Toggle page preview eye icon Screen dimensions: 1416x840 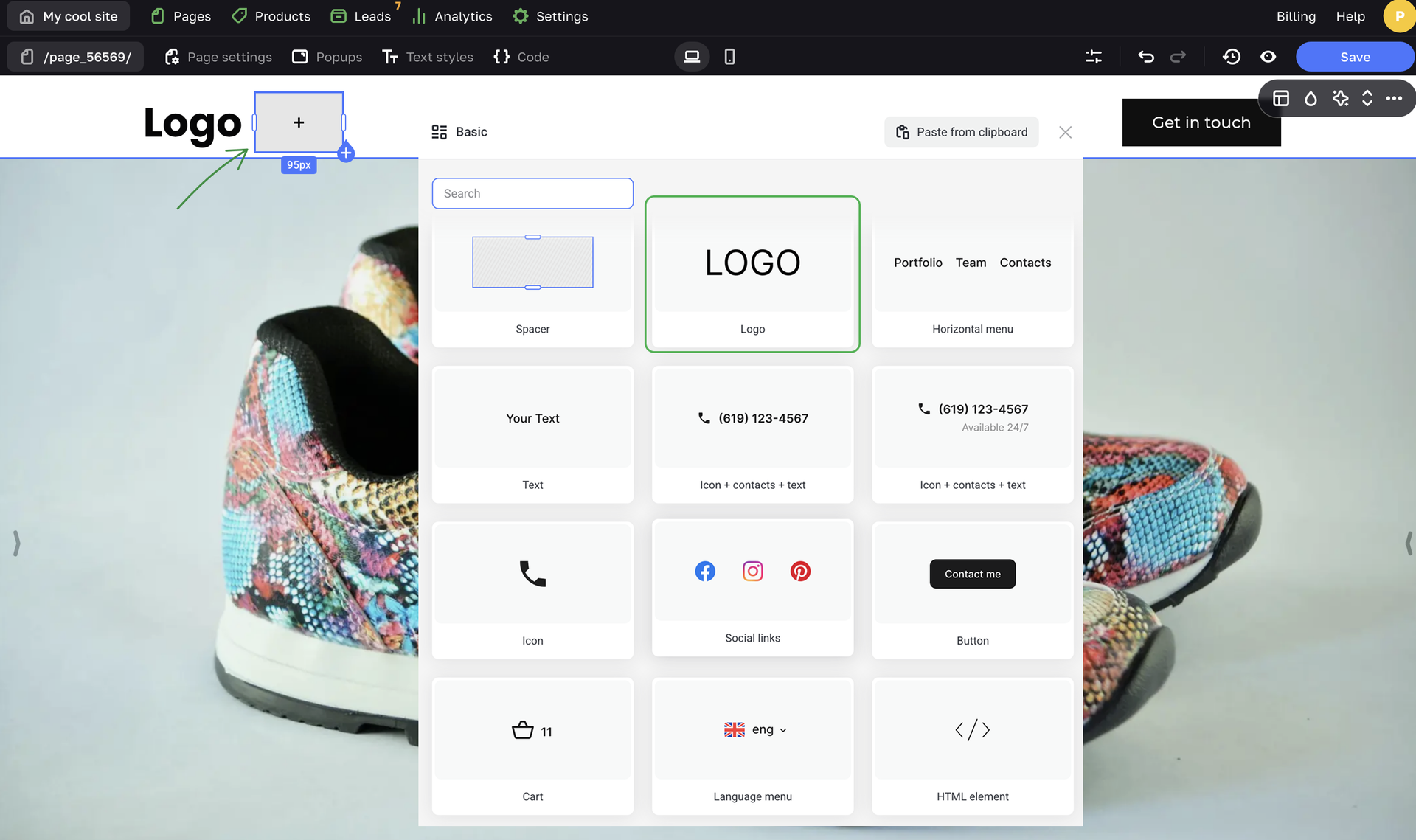pyautogui.click(x=1268, y=57)
